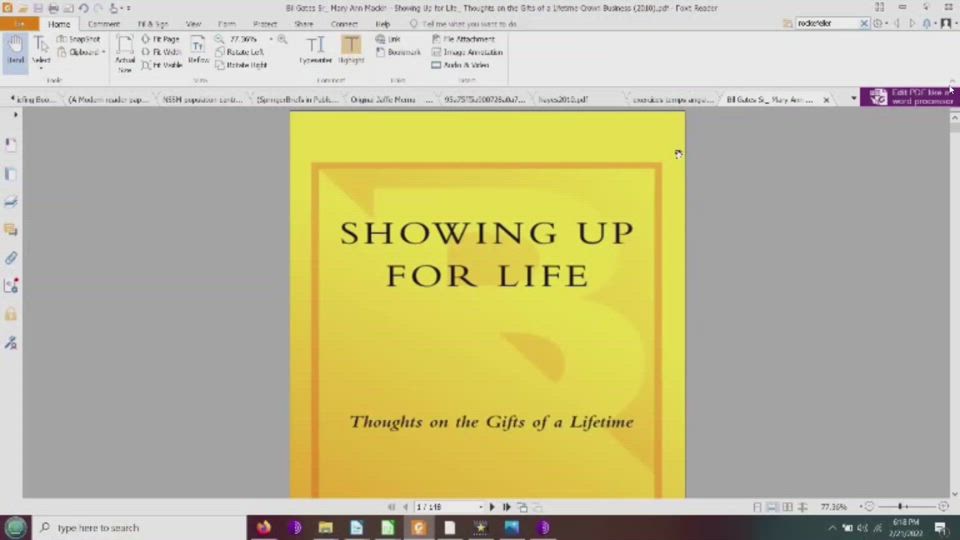Click the File Attachment button

tap(463, 39)
